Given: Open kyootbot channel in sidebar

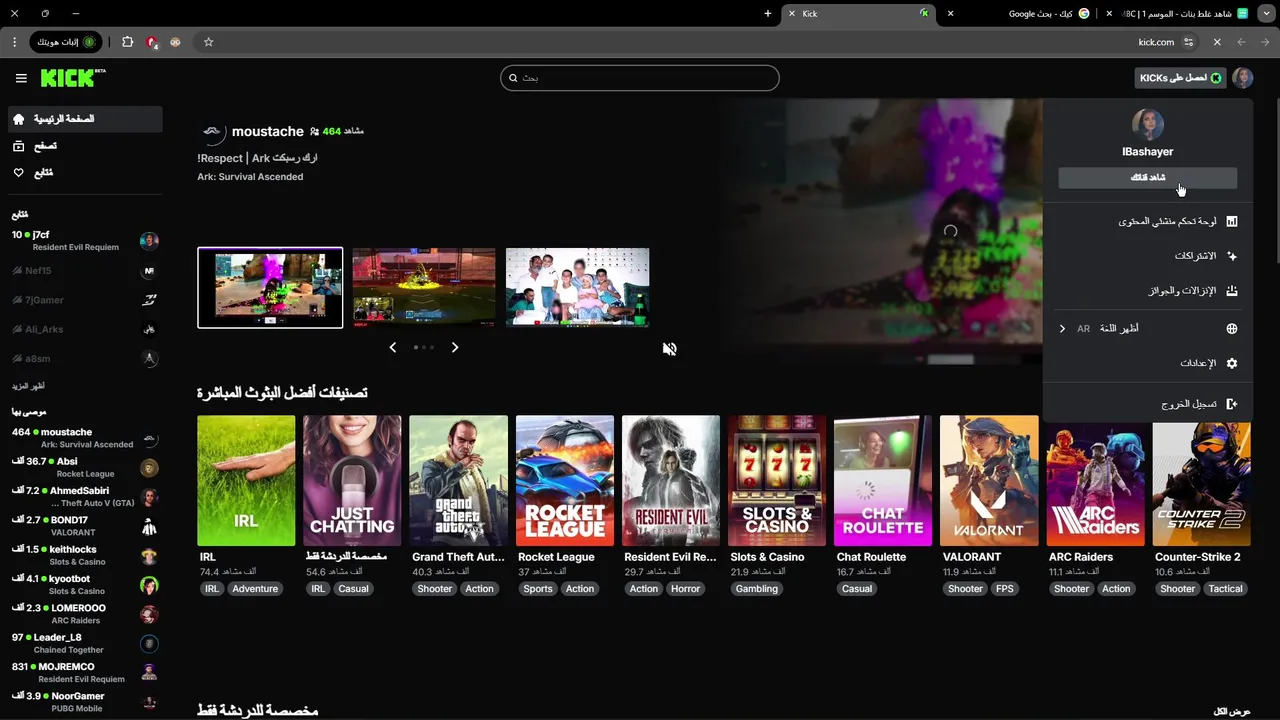Looking at the screenshot, I should click(85, 585).
